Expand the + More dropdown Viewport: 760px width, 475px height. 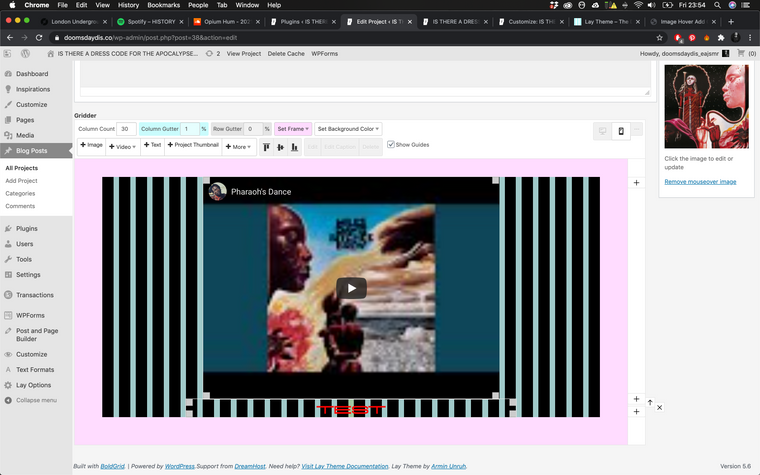coord(237,146)
